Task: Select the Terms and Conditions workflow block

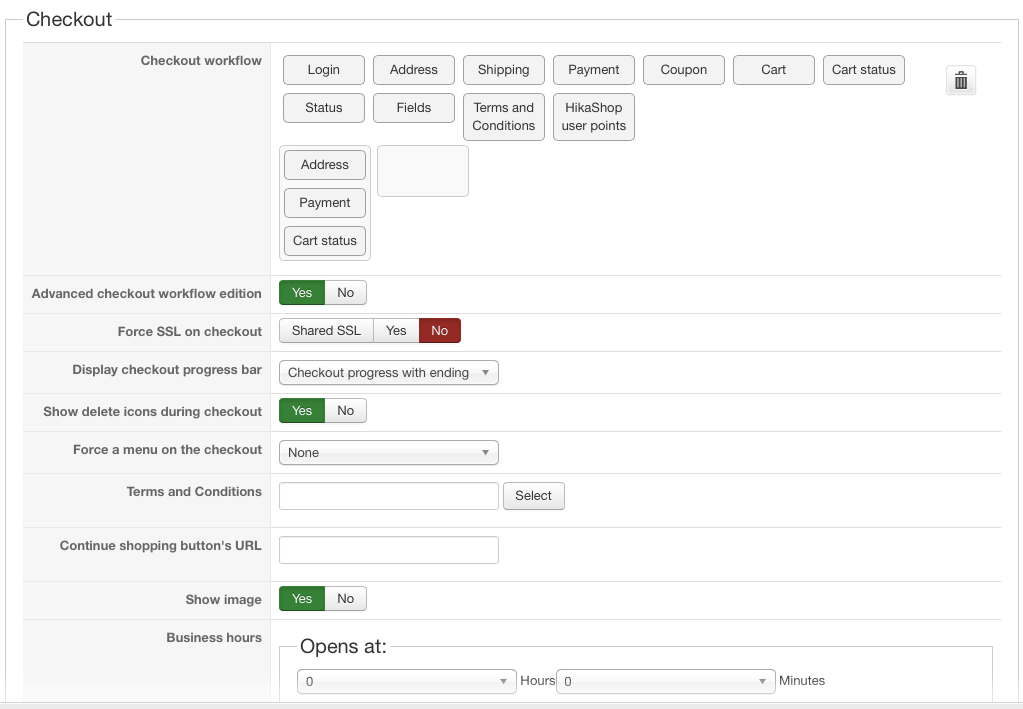Action: point(503,117)
